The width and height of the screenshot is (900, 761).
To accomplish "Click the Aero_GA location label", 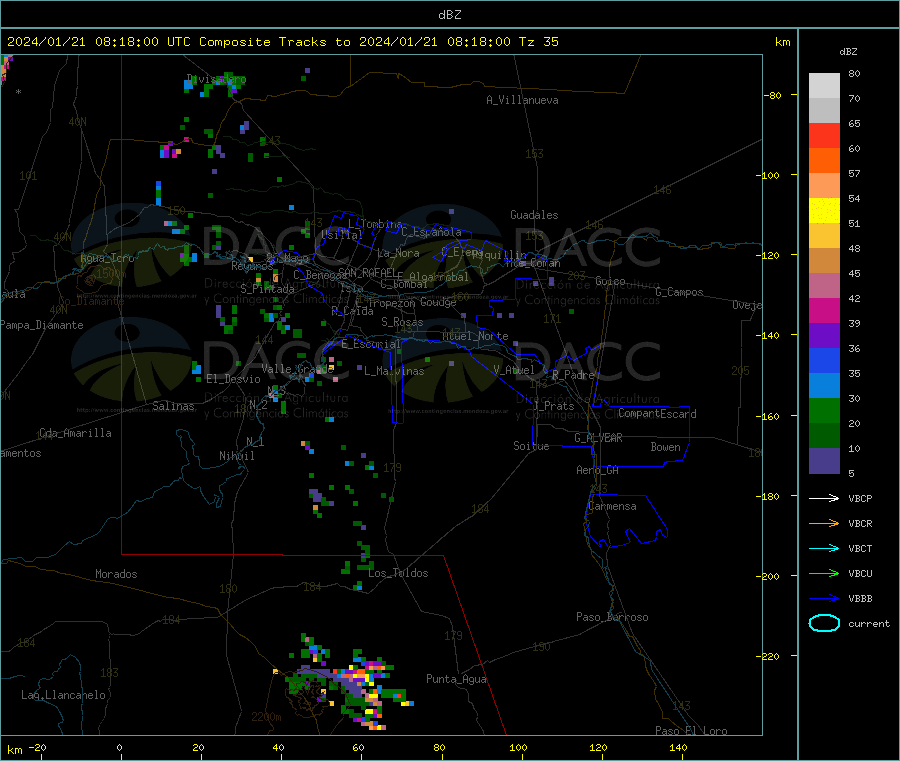I will click(x=598, y=470).
